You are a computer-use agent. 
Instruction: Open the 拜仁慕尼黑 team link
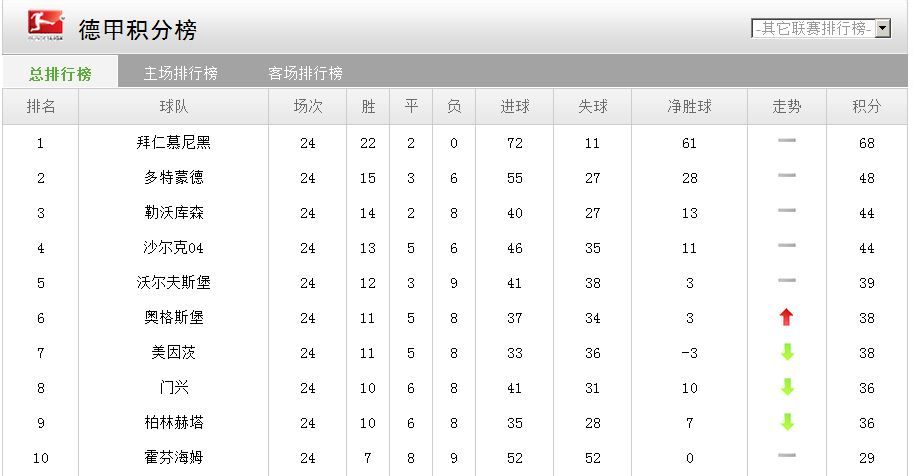click(x=174, y=143)
